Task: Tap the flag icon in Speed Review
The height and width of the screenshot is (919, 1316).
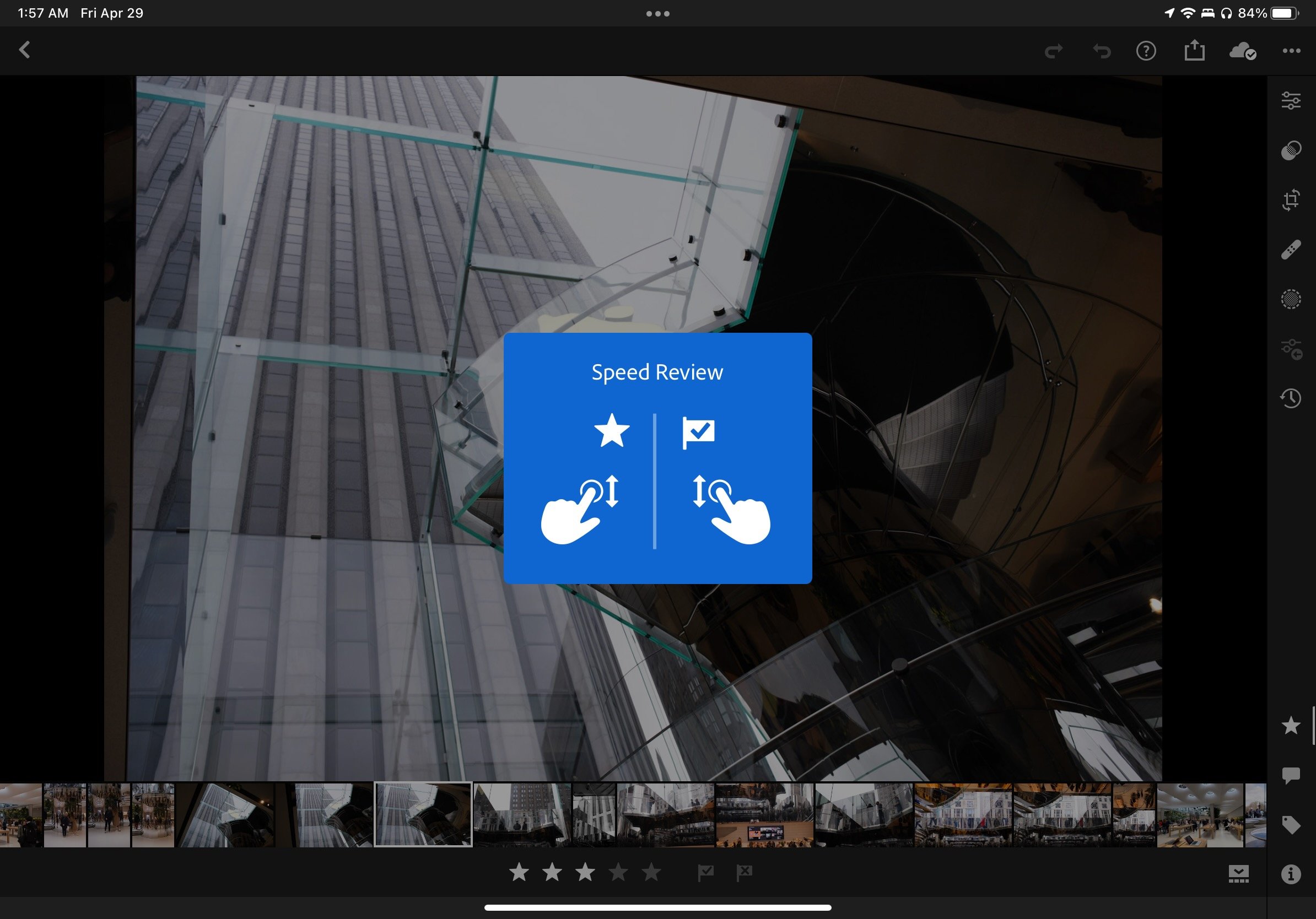Action: (698, 433)
